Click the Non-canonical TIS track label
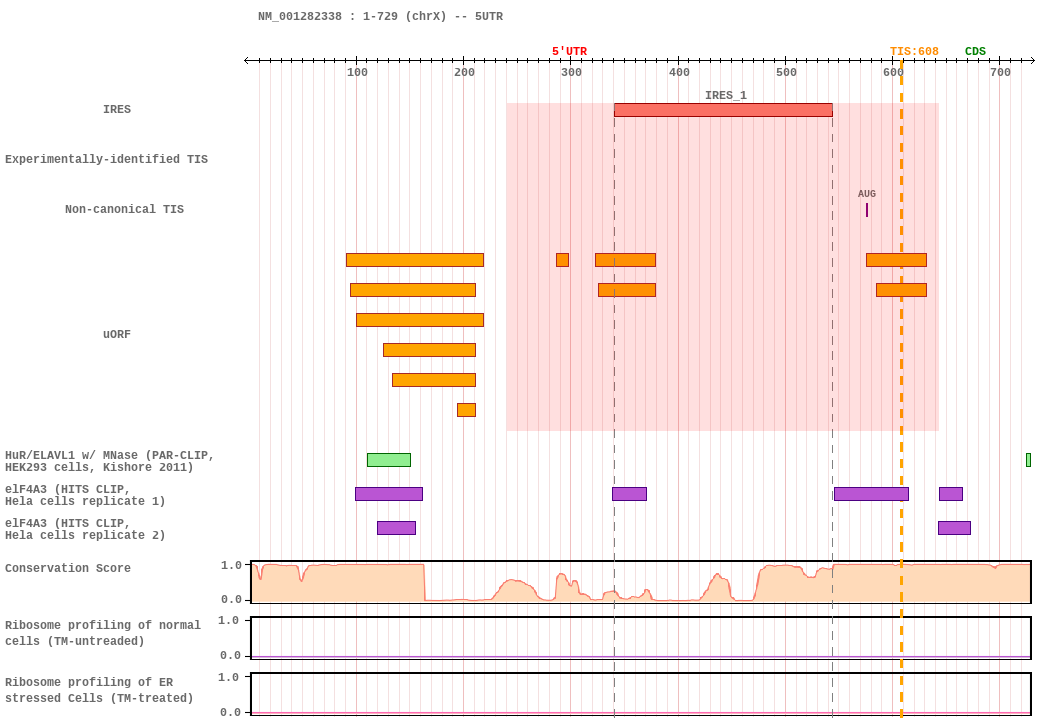The width and height of the screenshot is (1050, 726). point(125,209)
